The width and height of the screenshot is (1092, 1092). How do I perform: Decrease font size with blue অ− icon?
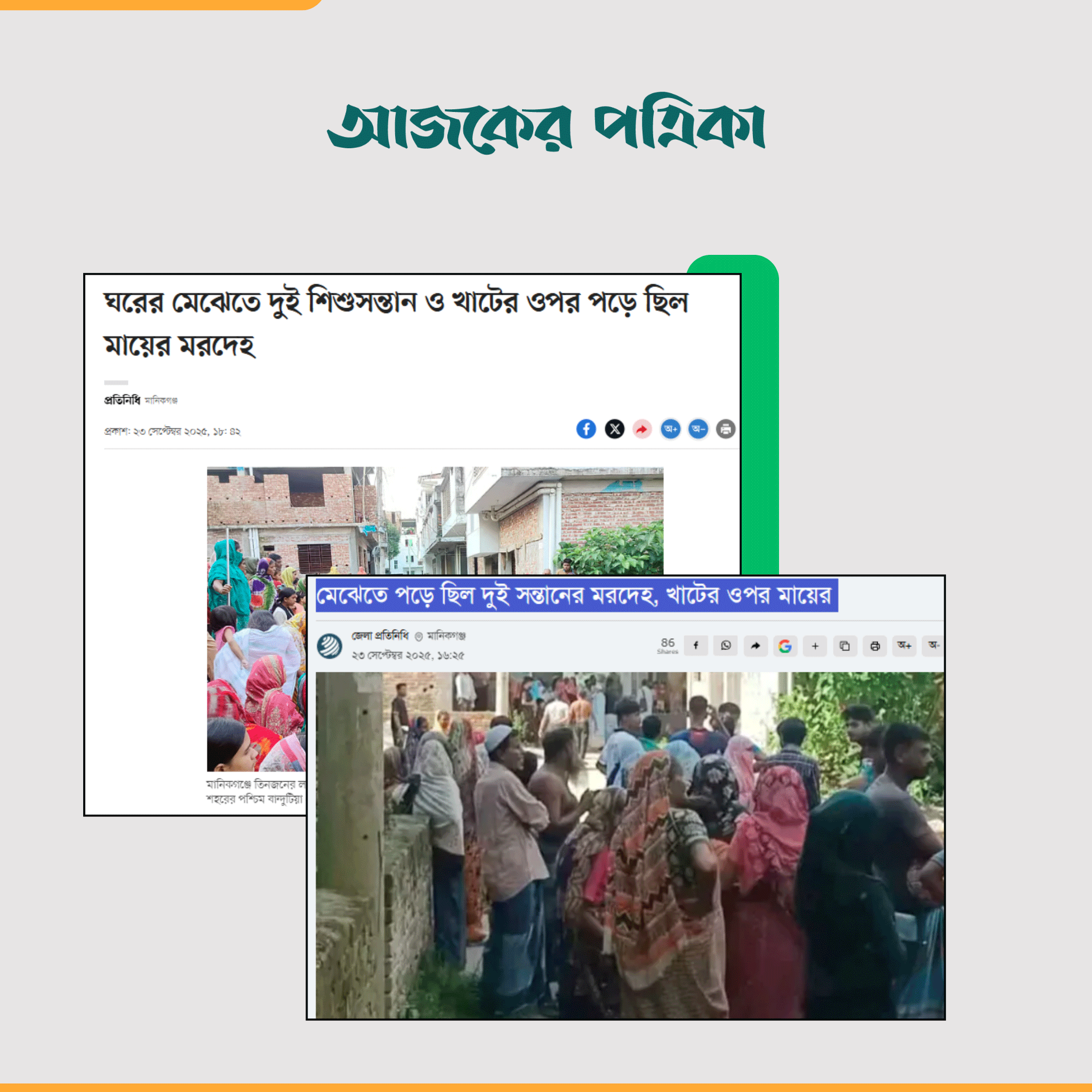(698, 429)
